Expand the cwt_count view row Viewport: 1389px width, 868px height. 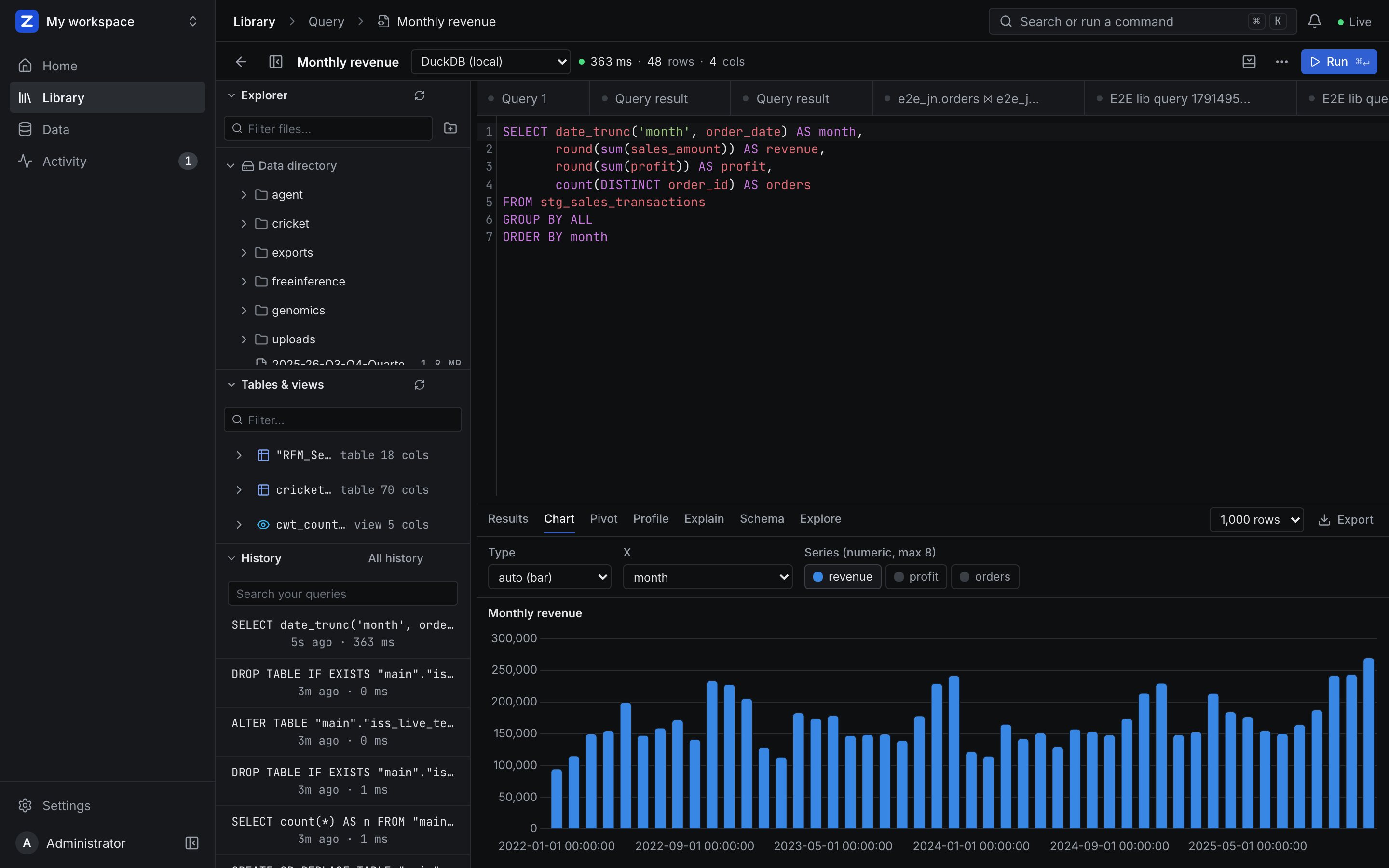tap(239, 525)
